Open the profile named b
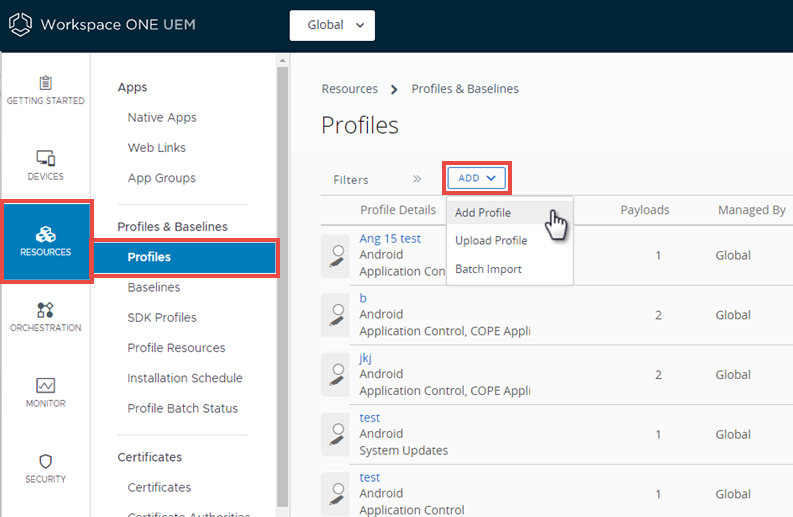 [363, 298]
